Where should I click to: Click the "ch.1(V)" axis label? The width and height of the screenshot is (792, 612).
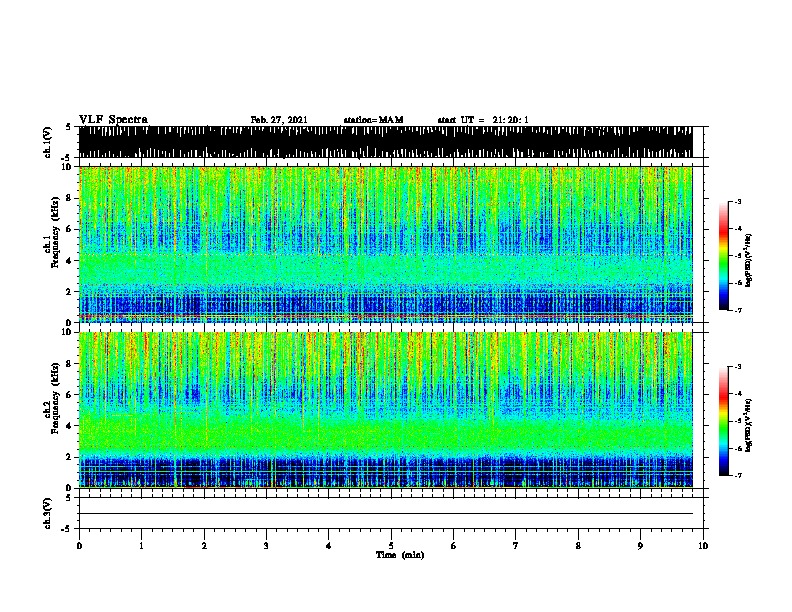[x=48, y=142]
